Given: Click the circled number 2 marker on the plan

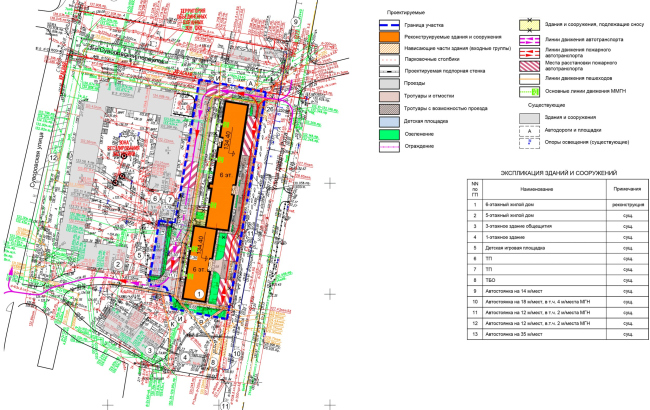Looking at the screenshot, I should (118, 265).
